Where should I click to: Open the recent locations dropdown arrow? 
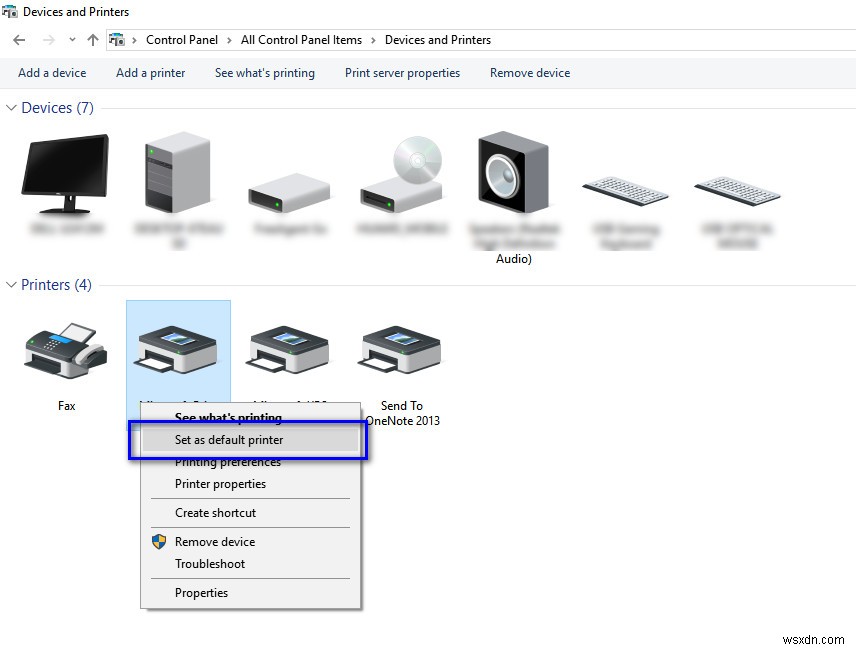pyautogui.click(x=72, y=40)
